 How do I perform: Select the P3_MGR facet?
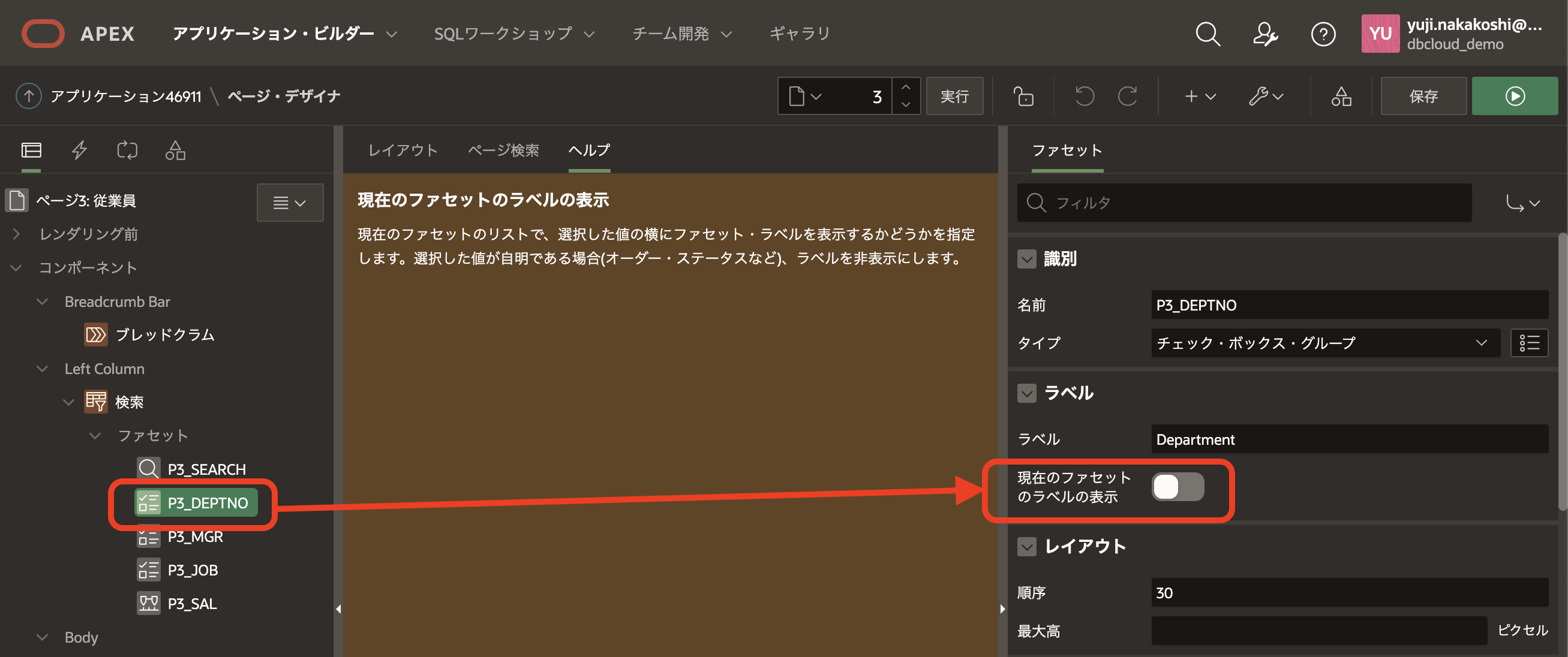coord(179,537)
